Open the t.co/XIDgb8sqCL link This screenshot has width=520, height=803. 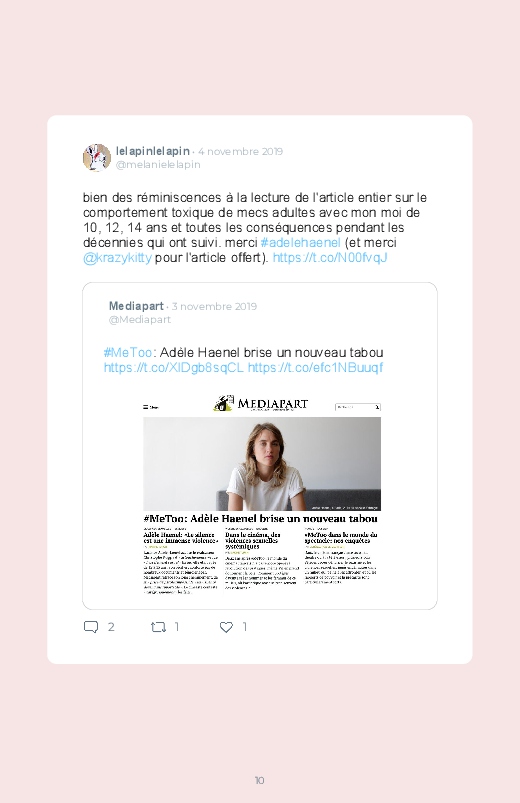(174, 367)
